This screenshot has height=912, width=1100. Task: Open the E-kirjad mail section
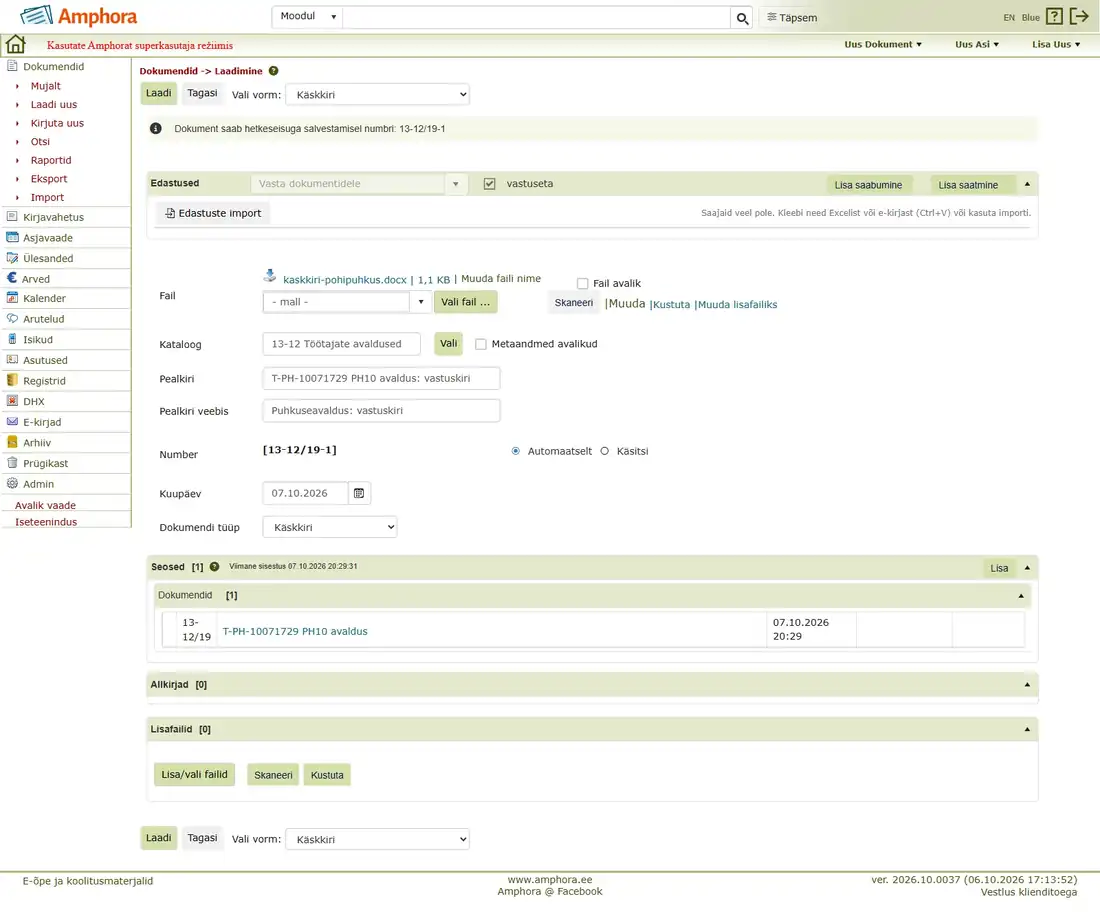[42, 422]
